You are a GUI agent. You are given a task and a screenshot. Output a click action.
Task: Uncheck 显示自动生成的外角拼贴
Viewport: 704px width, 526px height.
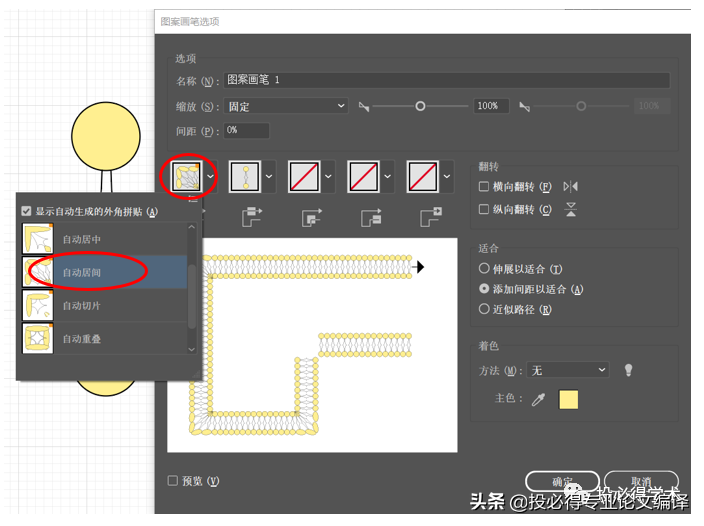click(26, 211)
